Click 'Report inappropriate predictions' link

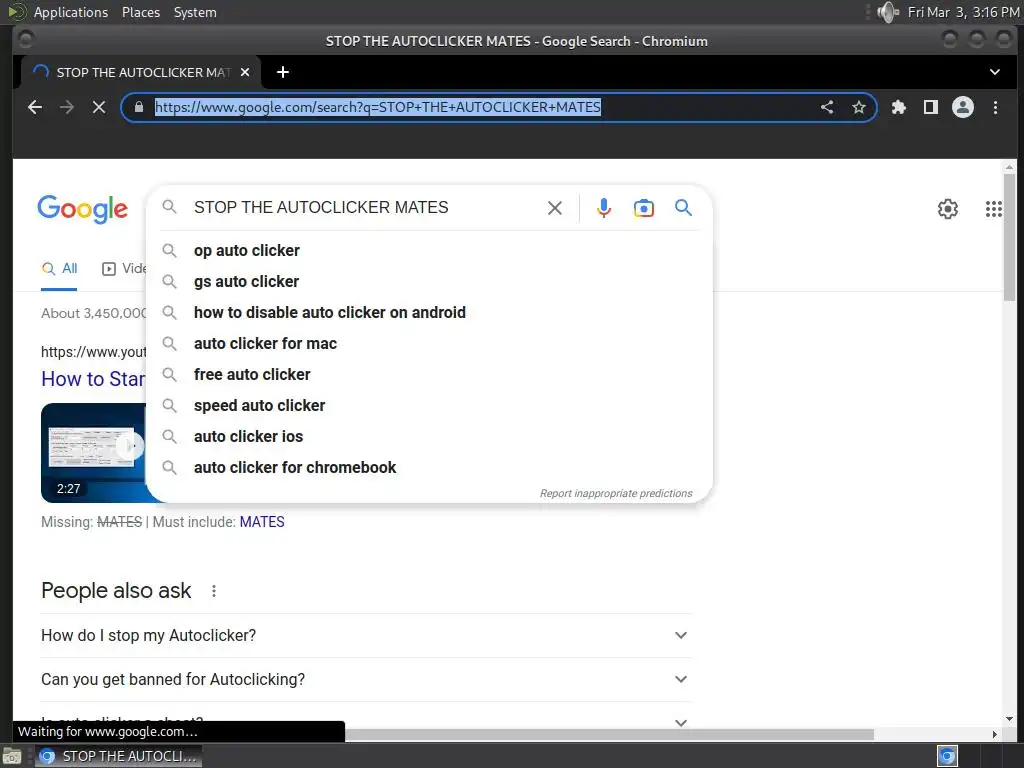pos(616,494)
